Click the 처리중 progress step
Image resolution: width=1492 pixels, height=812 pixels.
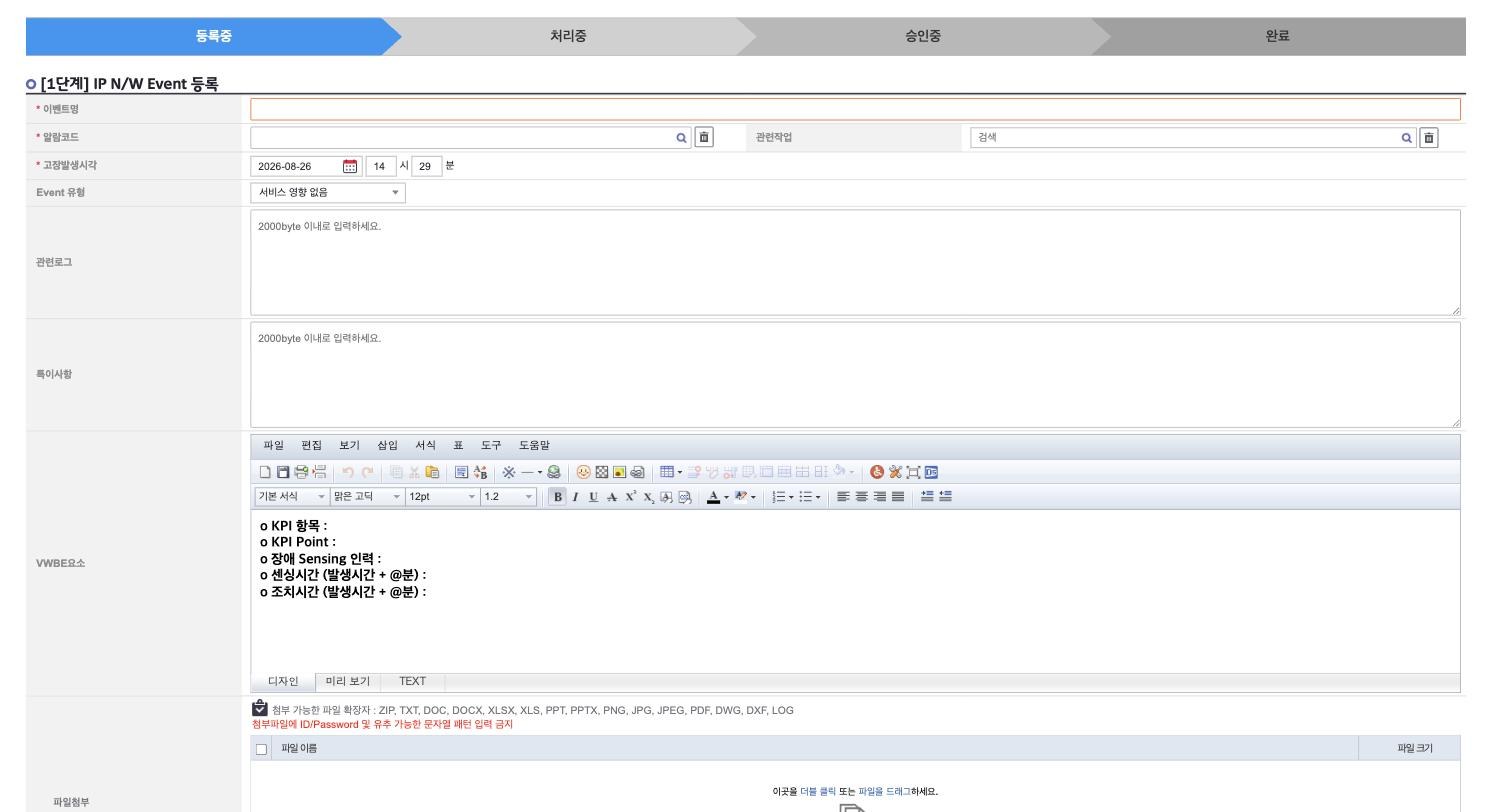pyautogui.click(x=568, y=36)
